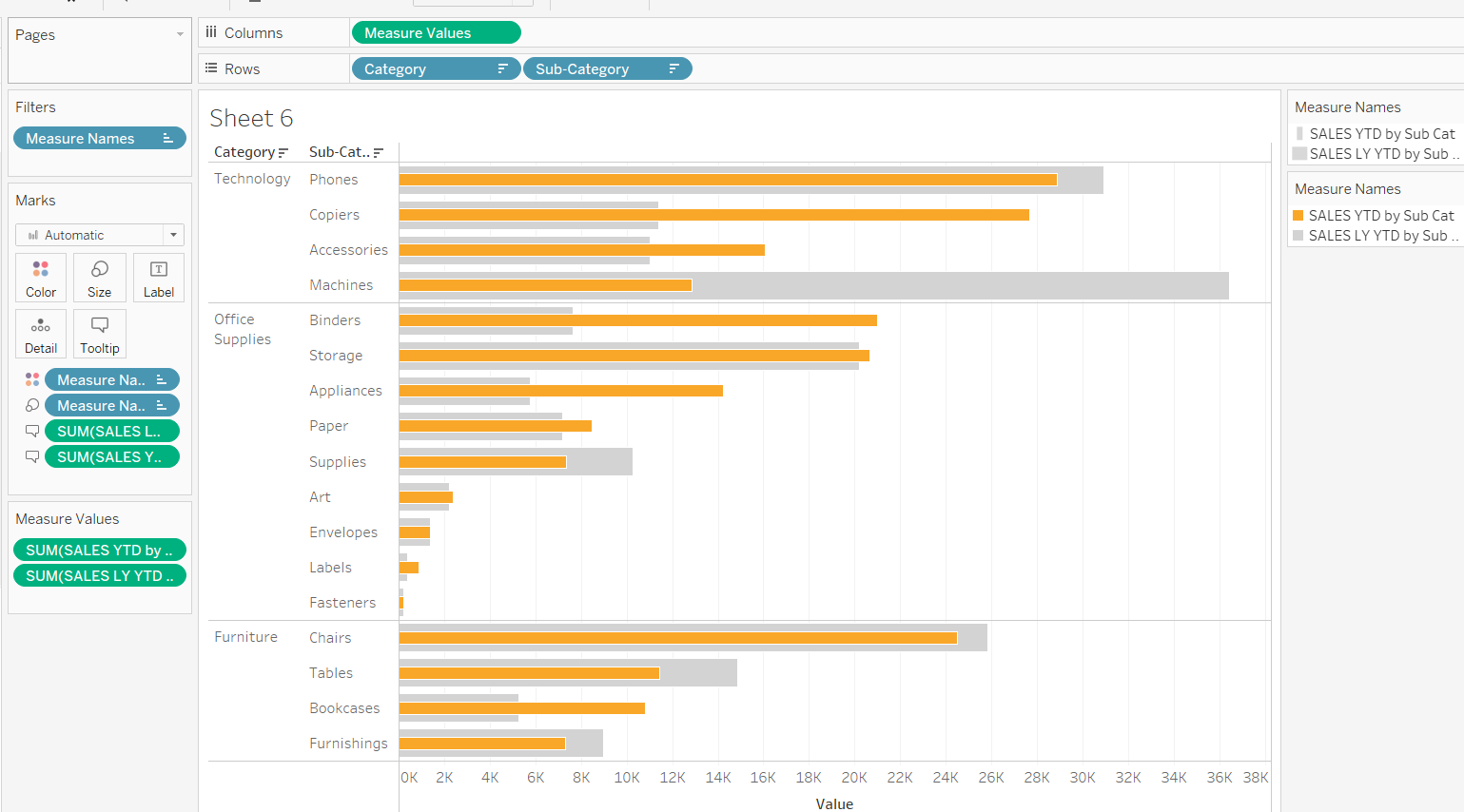
Task: Click the filter icon on the Measure Names pill
Action: pos(167,138)
